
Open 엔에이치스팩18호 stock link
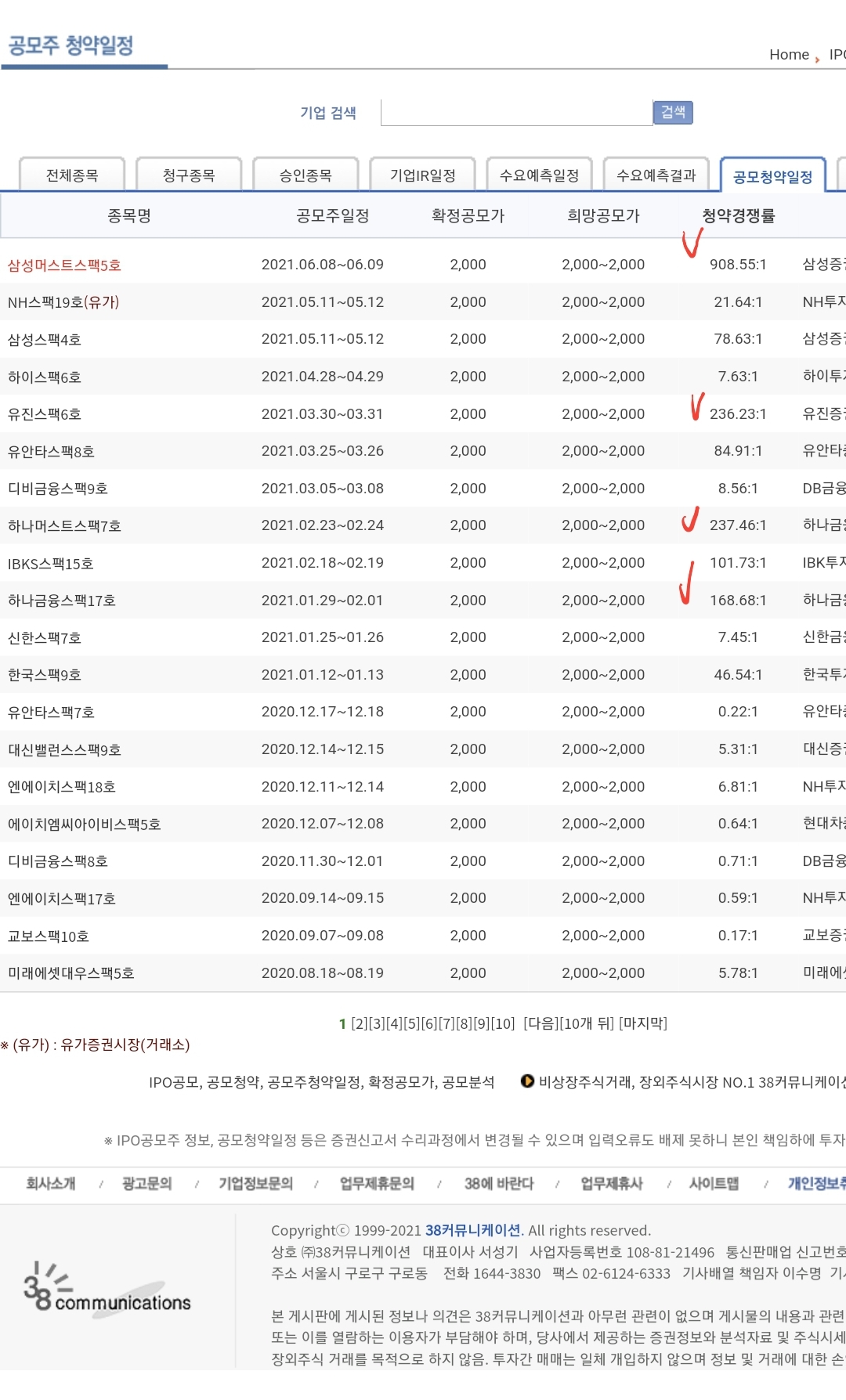click(x=62, y=786)
